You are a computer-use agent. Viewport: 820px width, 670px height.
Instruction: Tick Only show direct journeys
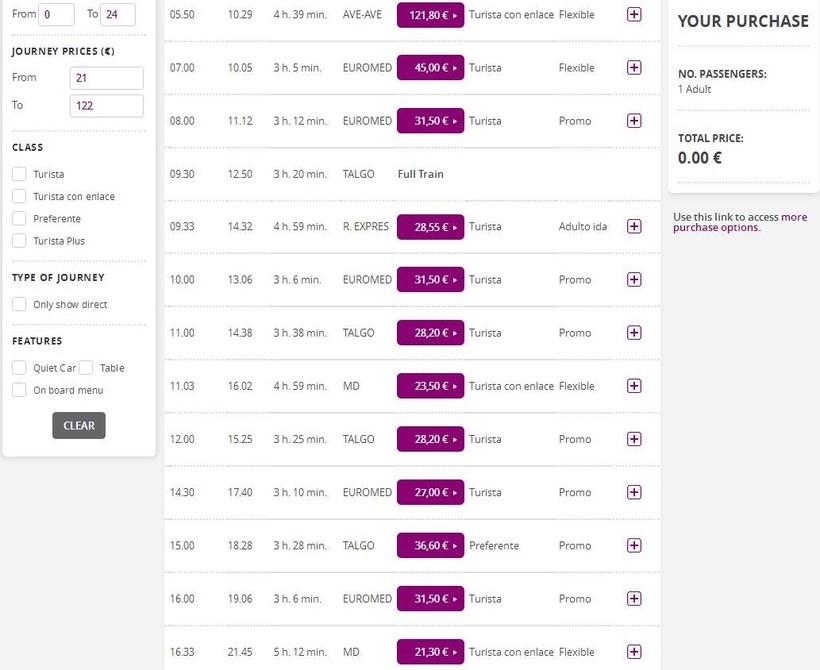[x=19, y=305]
